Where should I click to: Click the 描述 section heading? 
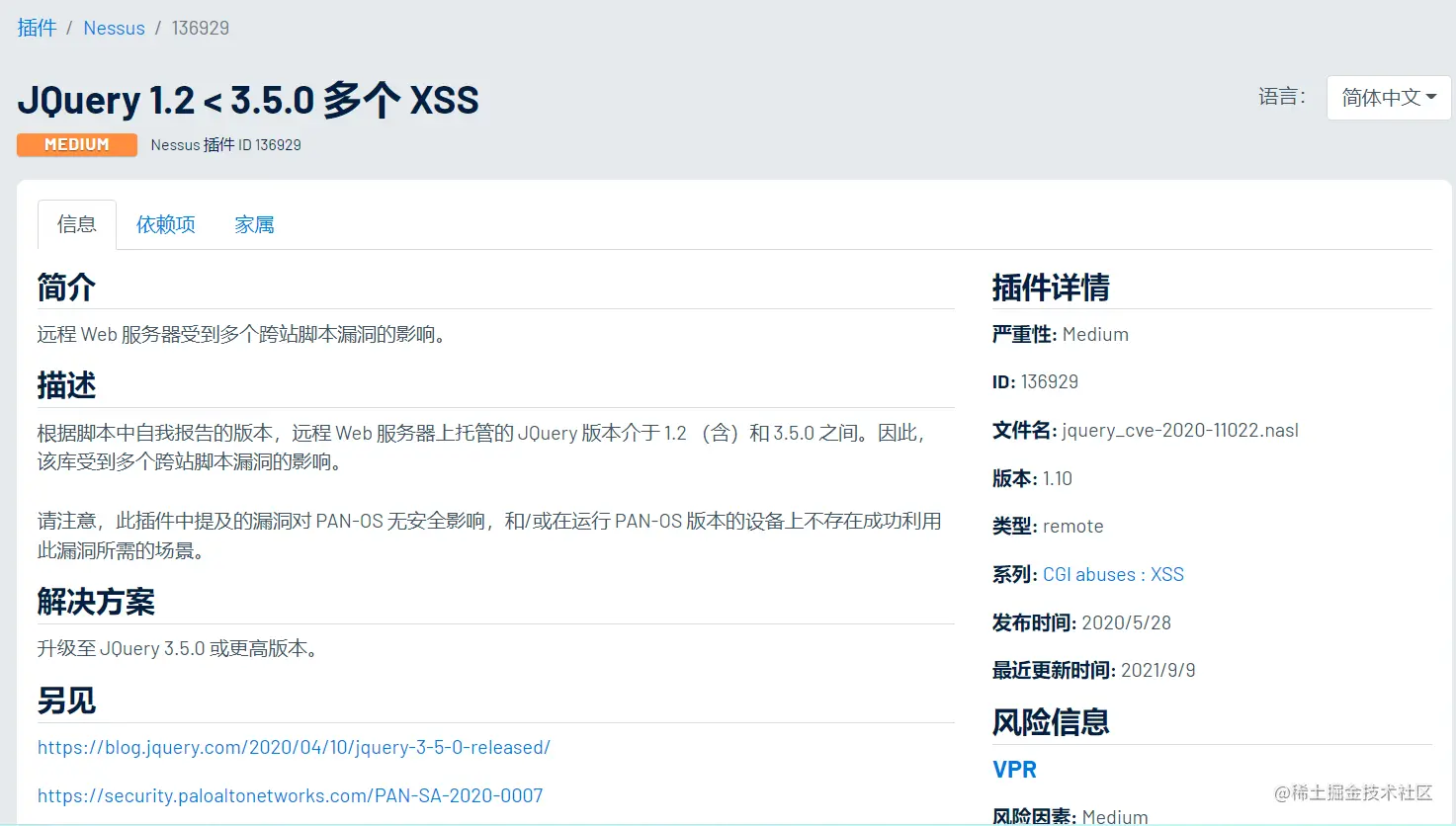66,385
